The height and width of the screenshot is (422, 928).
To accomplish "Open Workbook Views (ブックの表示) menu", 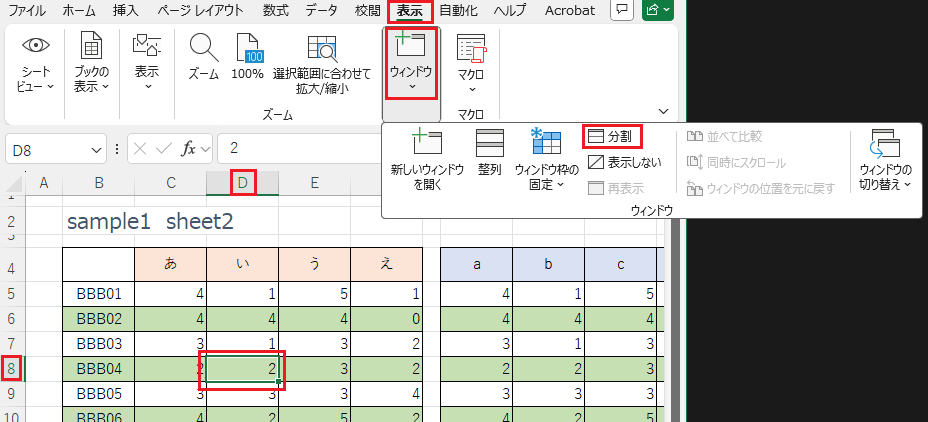I will pos(91,63).
